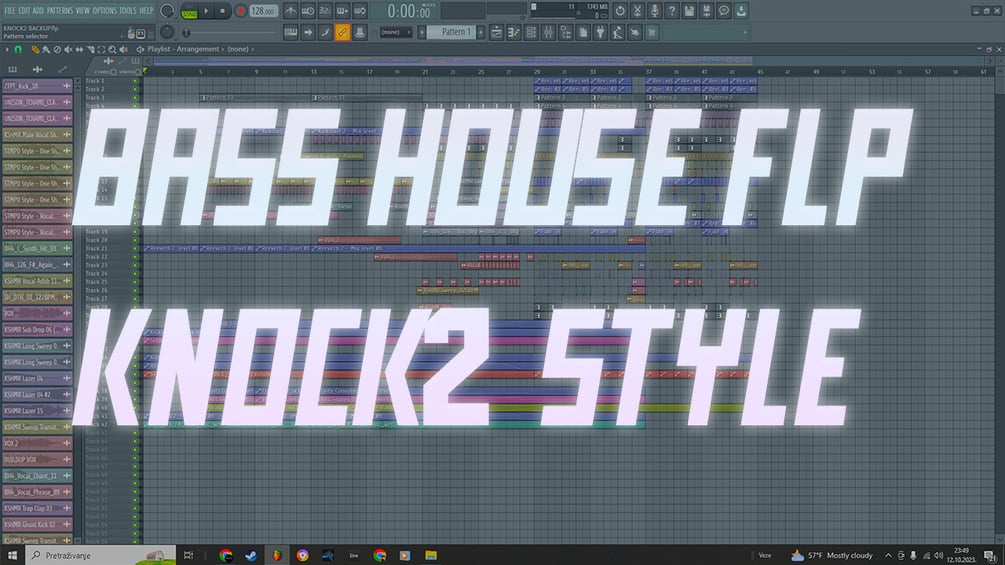1005x565 pixels.
Task: Select the playlist Slice tool
Action: click(90, 49)
